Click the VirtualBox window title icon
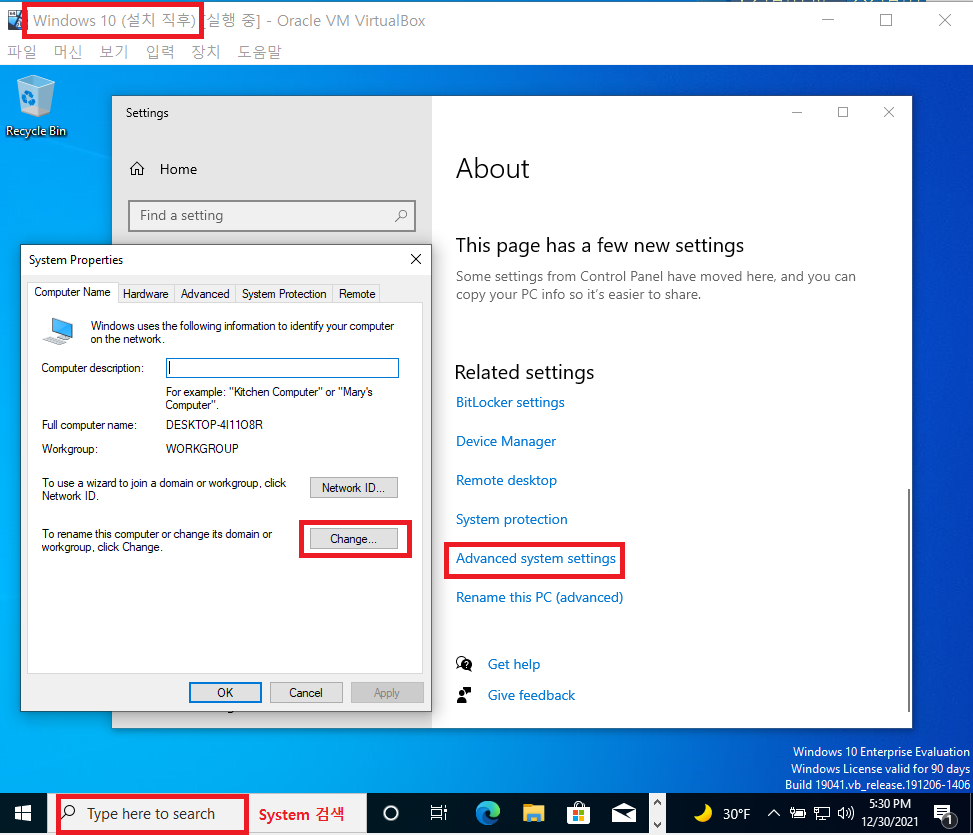The image size is (973, 835). 15,20
